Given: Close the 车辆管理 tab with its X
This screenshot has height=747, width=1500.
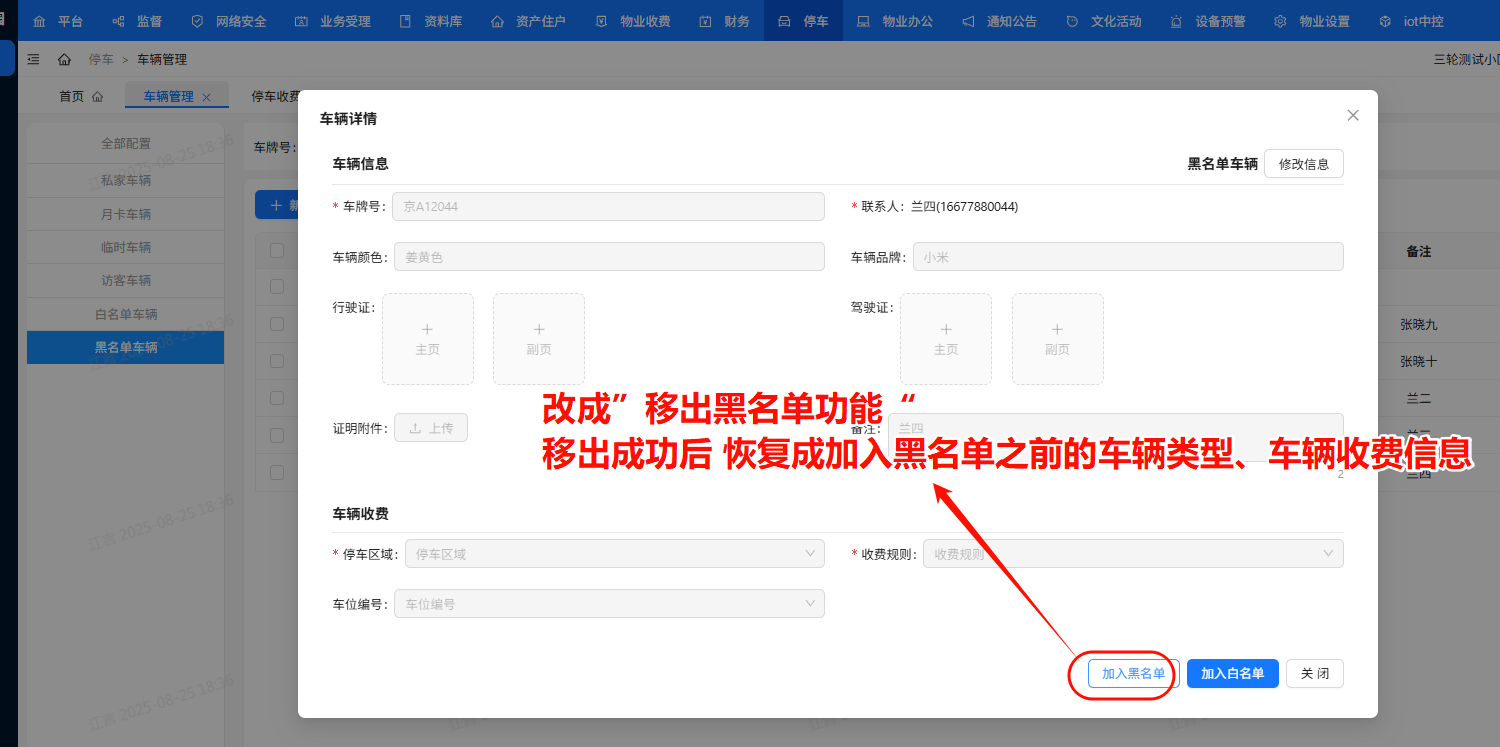Looking at the screenshot, I should click(x=206, y=97).
